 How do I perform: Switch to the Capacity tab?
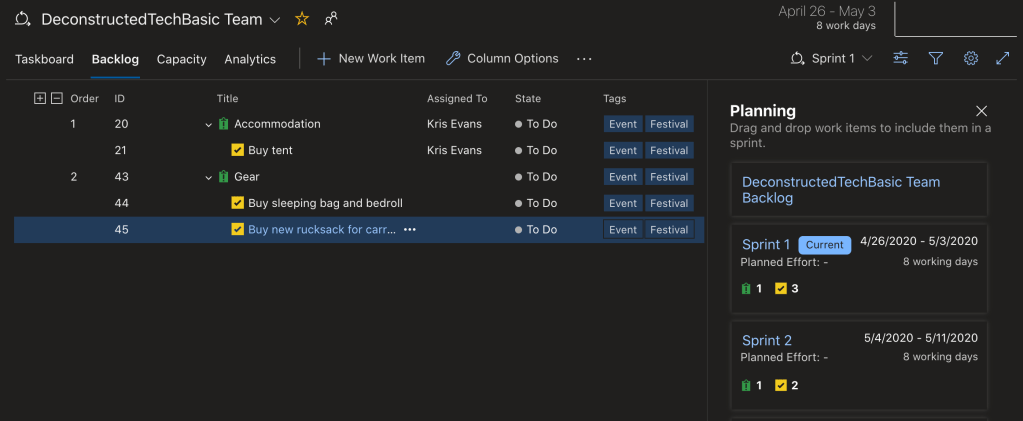click(181, 59)
